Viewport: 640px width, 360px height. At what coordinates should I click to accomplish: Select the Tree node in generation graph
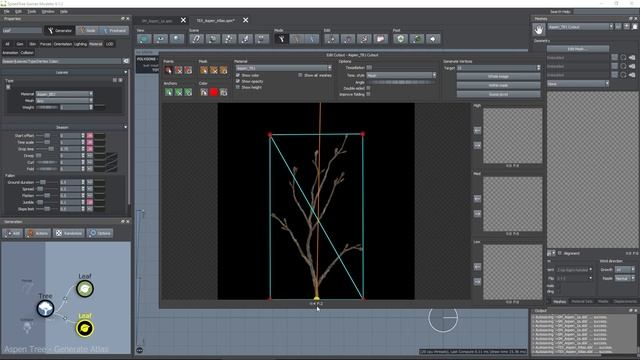[45, 308]
